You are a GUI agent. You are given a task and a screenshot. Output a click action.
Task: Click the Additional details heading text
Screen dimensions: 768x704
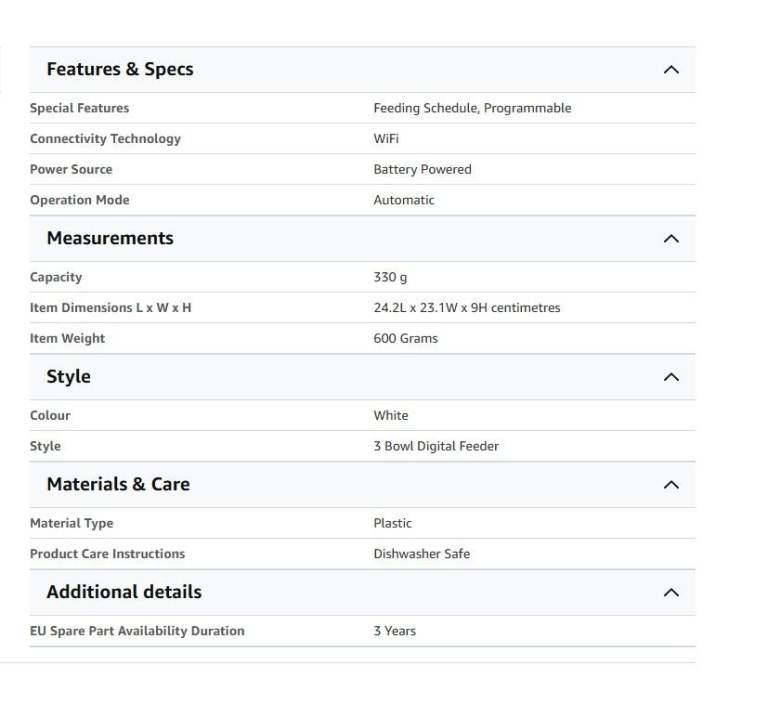(x=124, y=592)
